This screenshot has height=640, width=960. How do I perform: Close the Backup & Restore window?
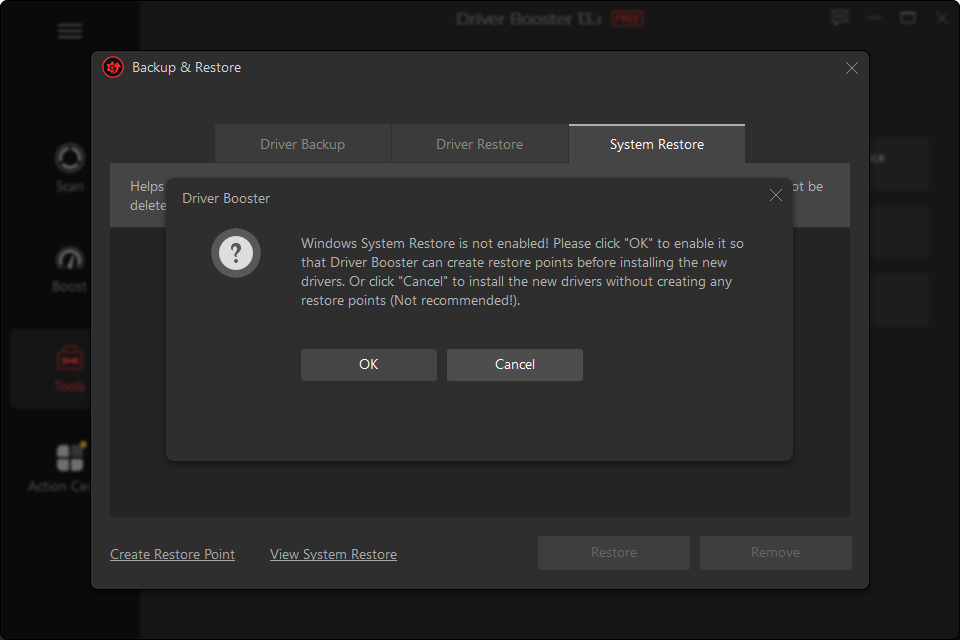coord(851,68)
